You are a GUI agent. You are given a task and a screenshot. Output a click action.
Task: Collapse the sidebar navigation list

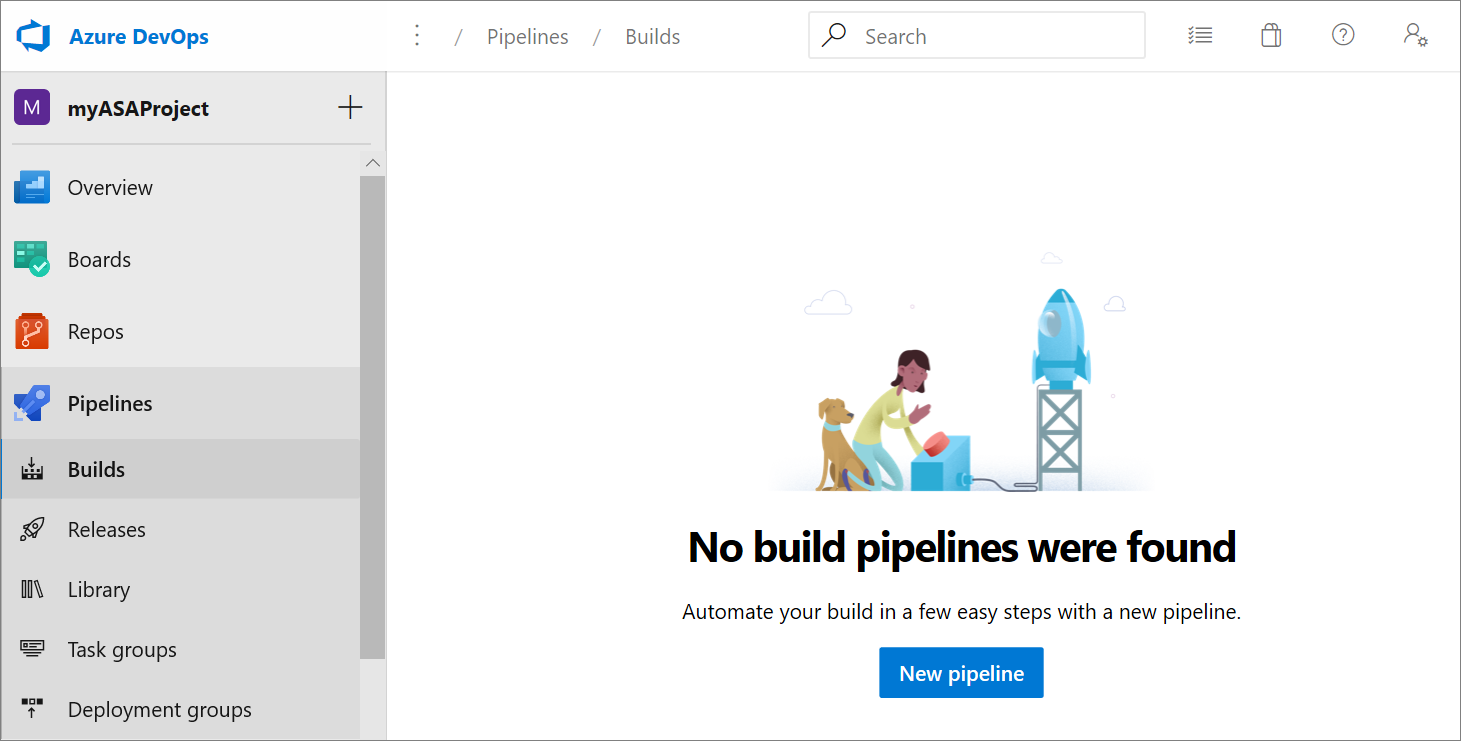[372, 162]
